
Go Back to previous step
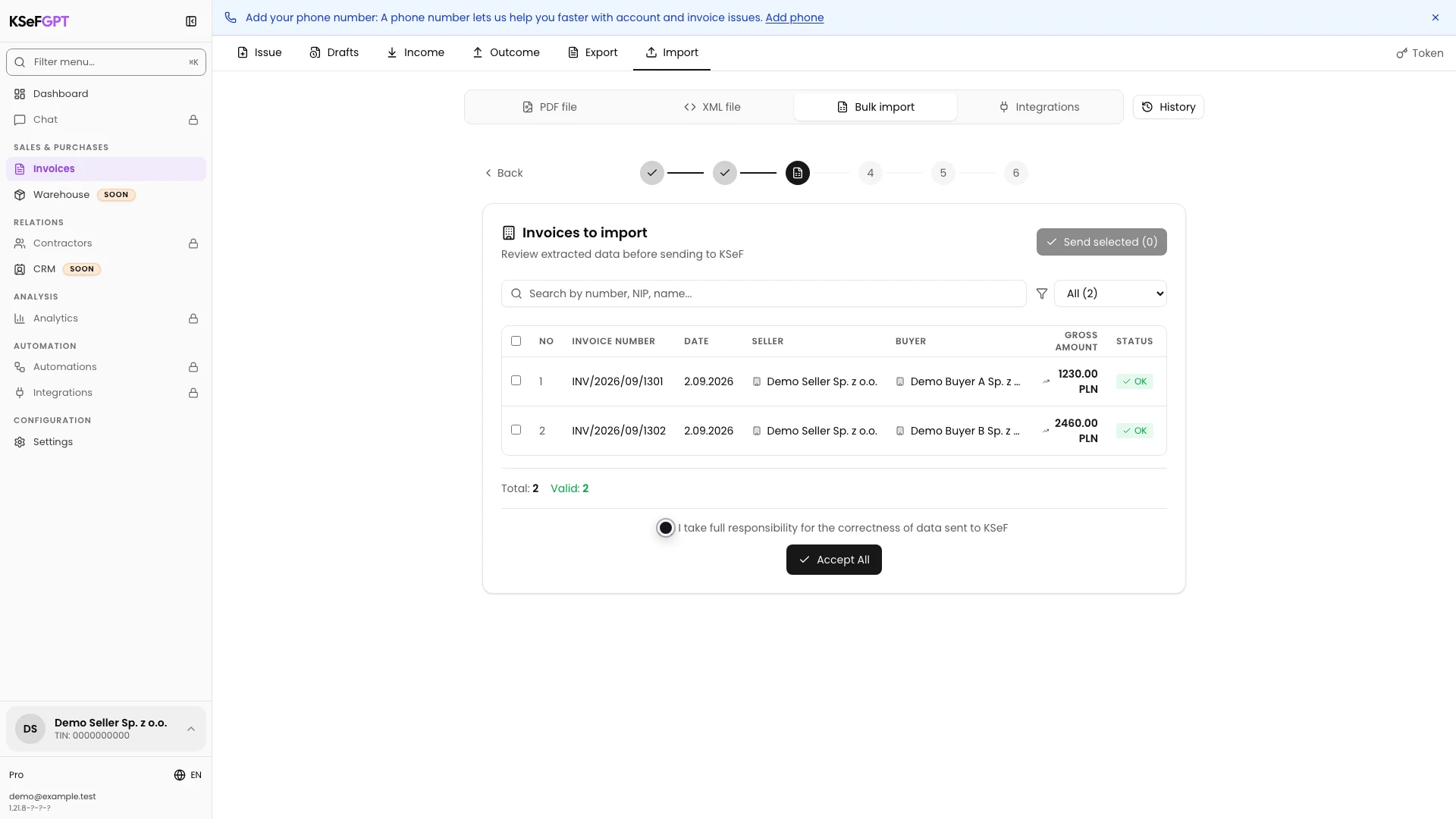(x=504, y=173)
